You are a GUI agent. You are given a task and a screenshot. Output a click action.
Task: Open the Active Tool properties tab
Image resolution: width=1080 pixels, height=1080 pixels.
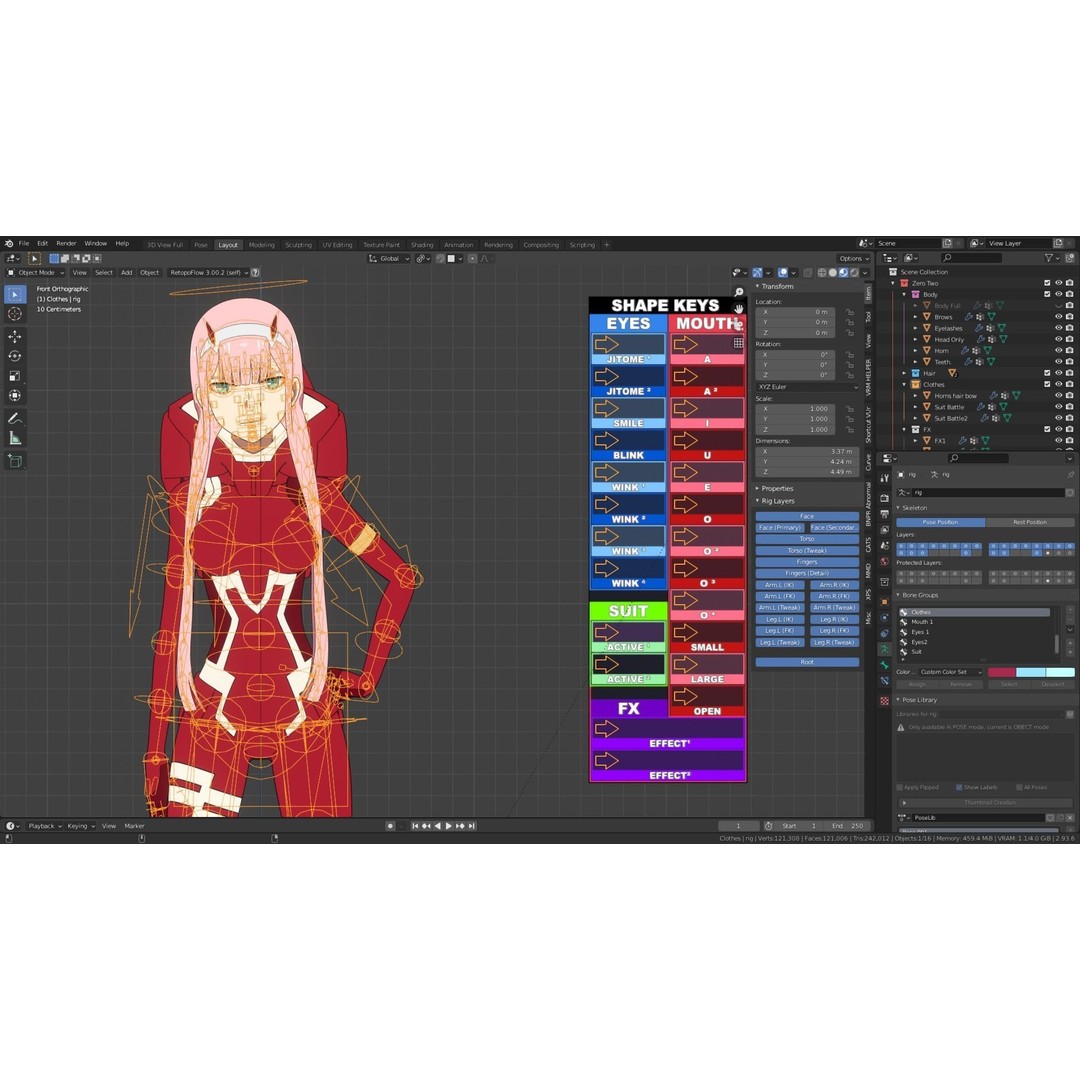884,477
